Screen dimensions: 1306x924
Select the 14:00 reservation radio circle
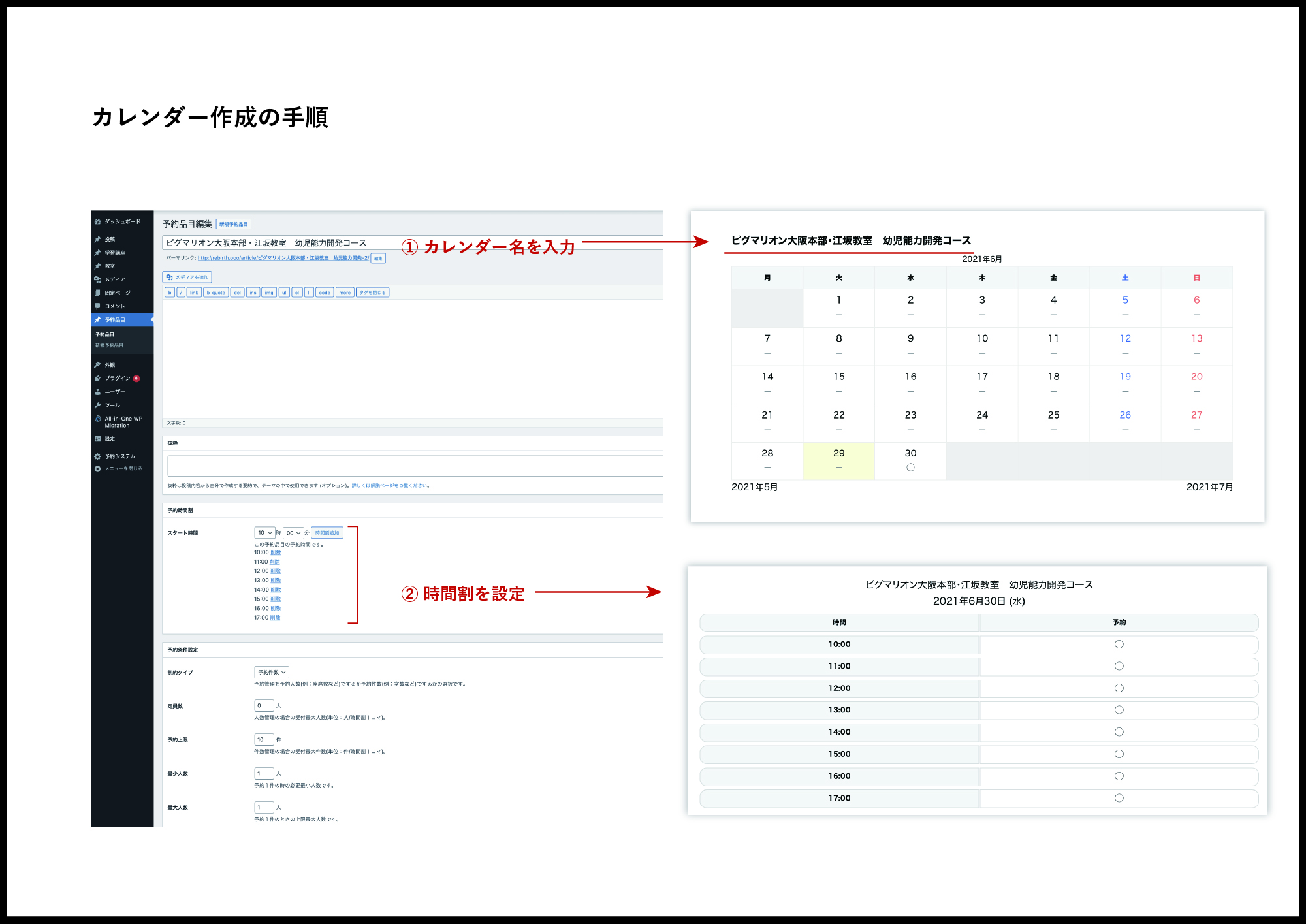[1119, 732]
